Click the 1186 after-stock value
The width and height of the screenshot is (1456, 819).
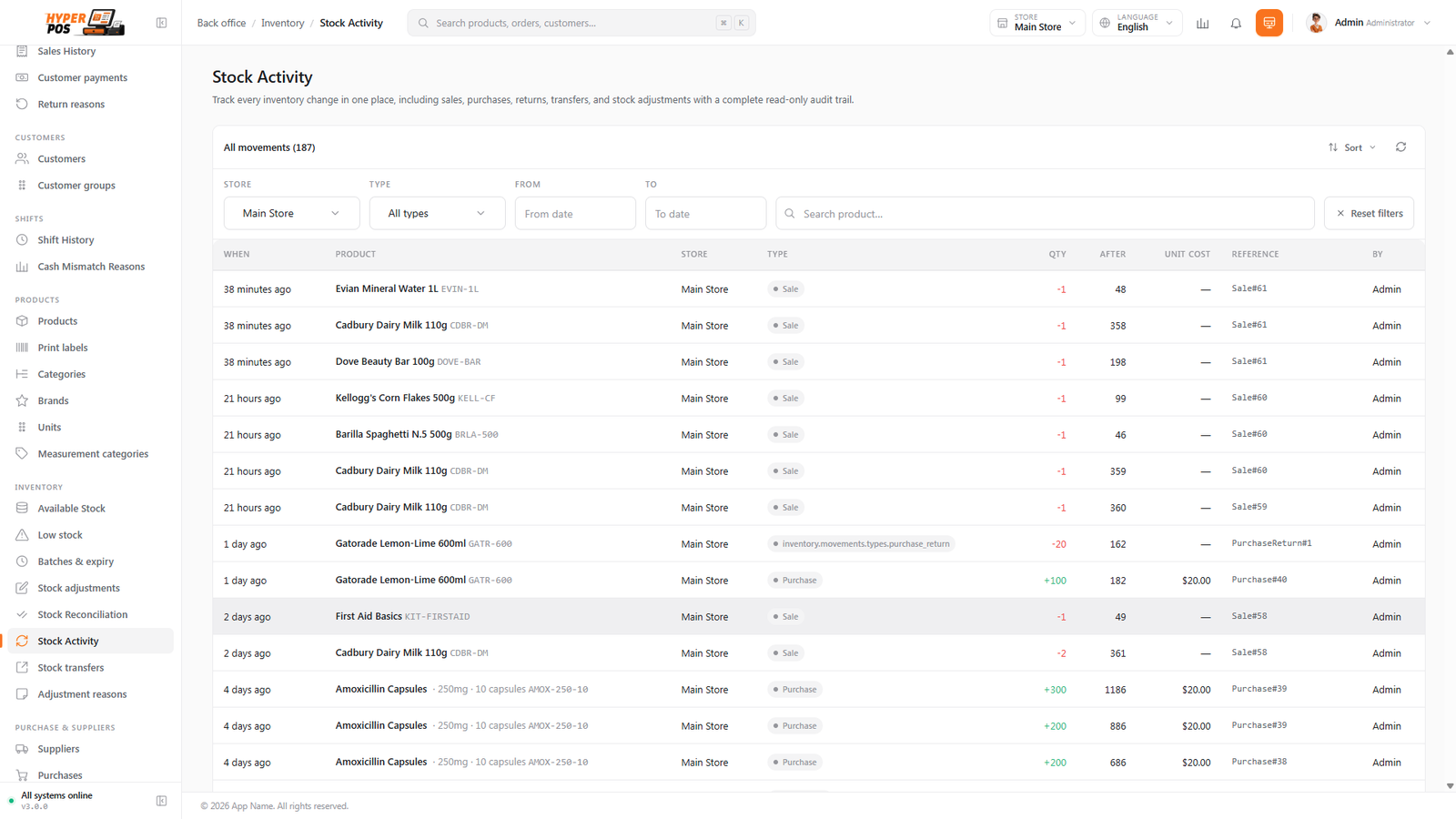point(1115,690)
